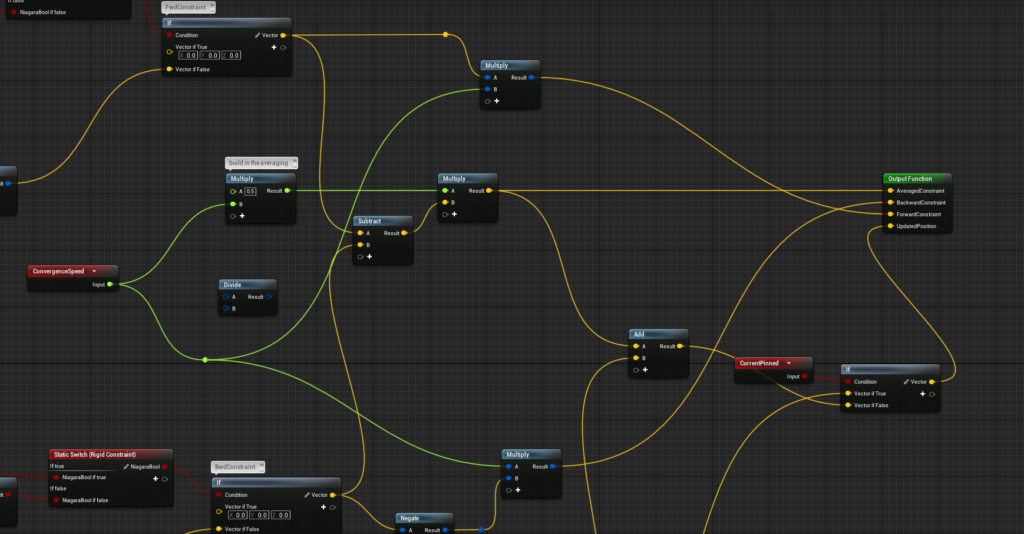Click the B pin of the Divide node
1024x534 pixels.
[x=226, y=309]
